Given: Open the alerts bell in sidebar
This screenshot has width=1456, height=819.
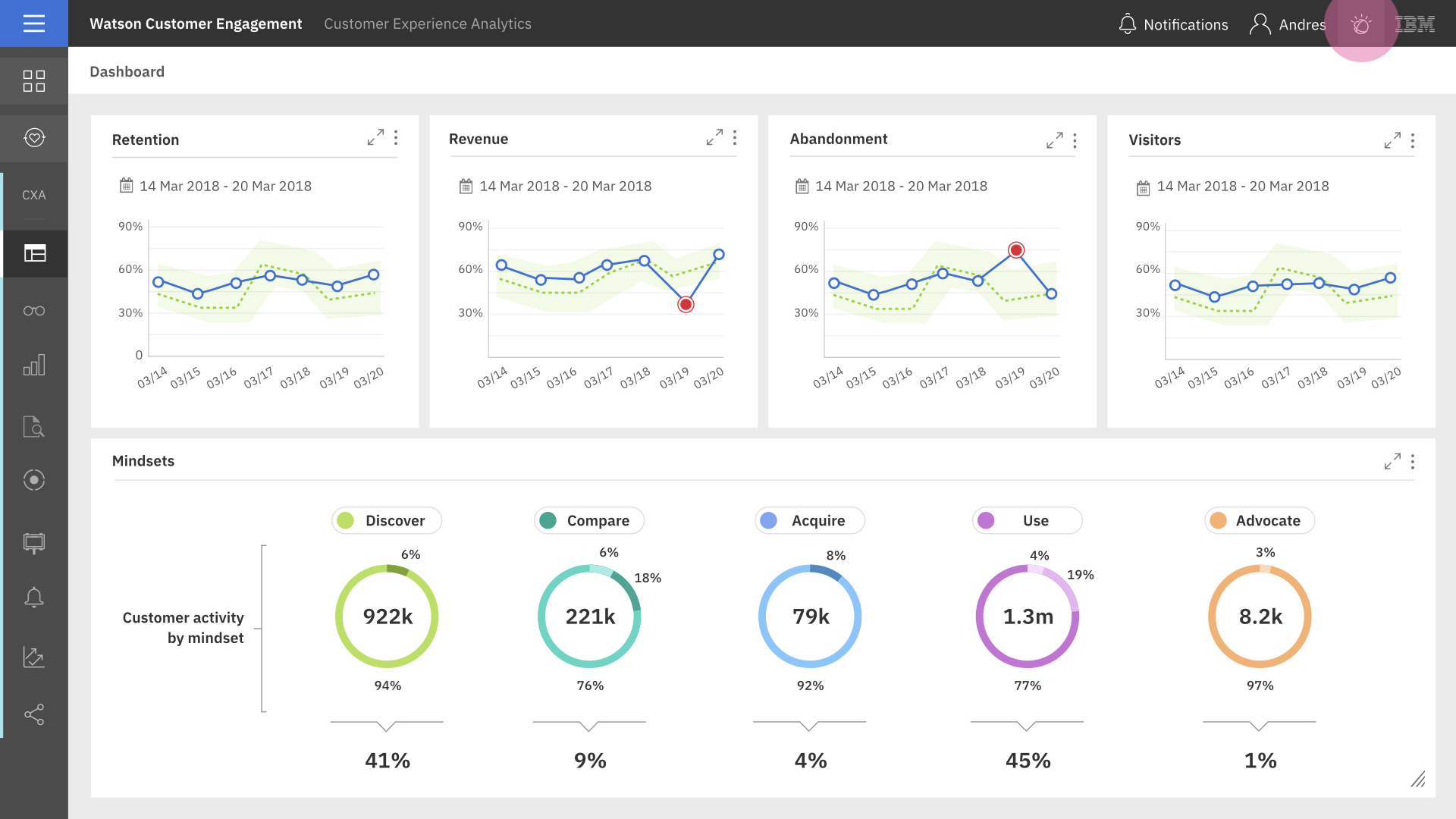Looking at the screenshot, I should click(x=34, y=598).
